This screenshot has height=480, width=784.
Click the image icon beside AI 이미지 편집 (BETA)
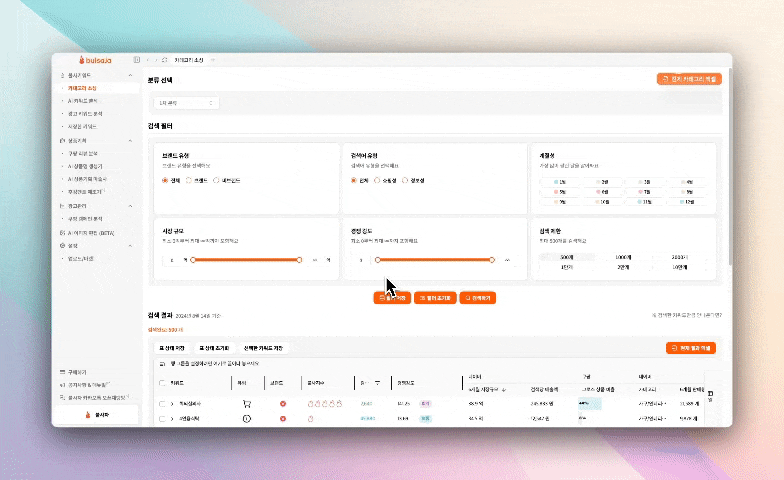(x=62, y=233)
